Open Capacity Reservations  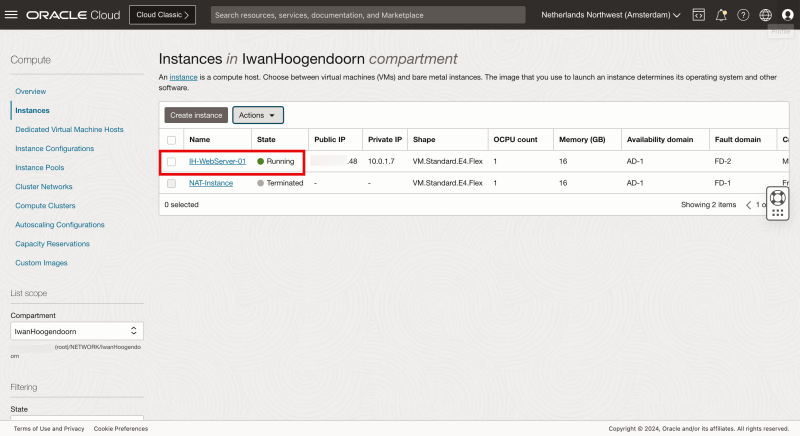pos(53,244)
